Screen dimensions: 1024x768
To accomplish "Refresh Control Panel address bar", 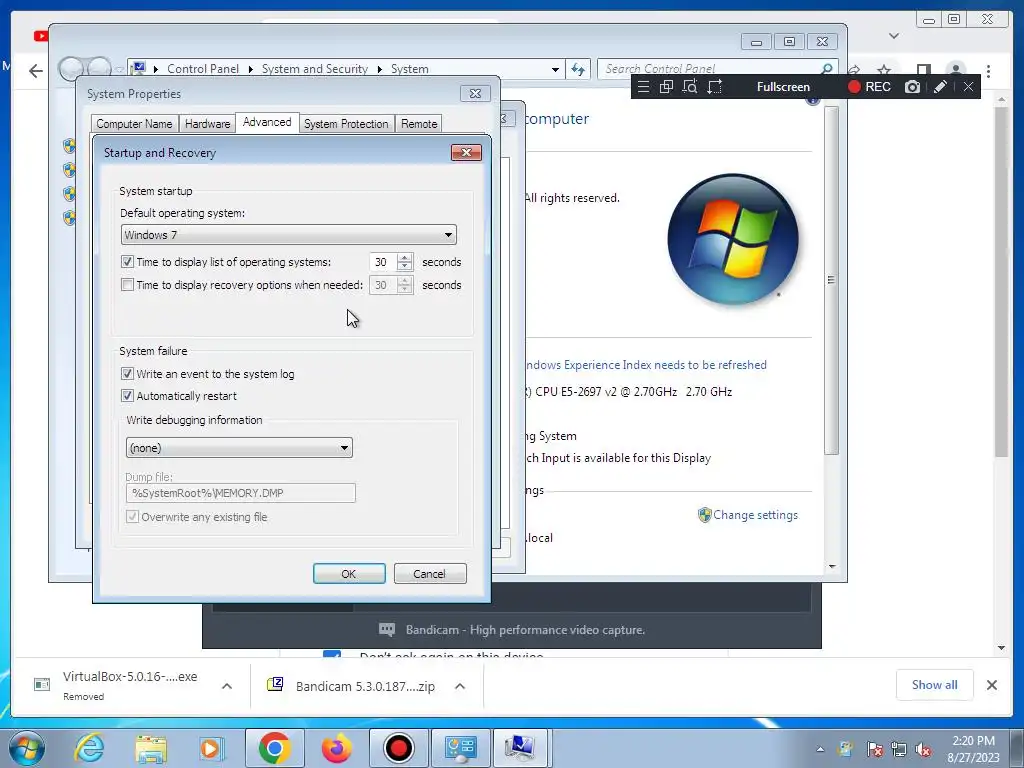I will (578, 69).
